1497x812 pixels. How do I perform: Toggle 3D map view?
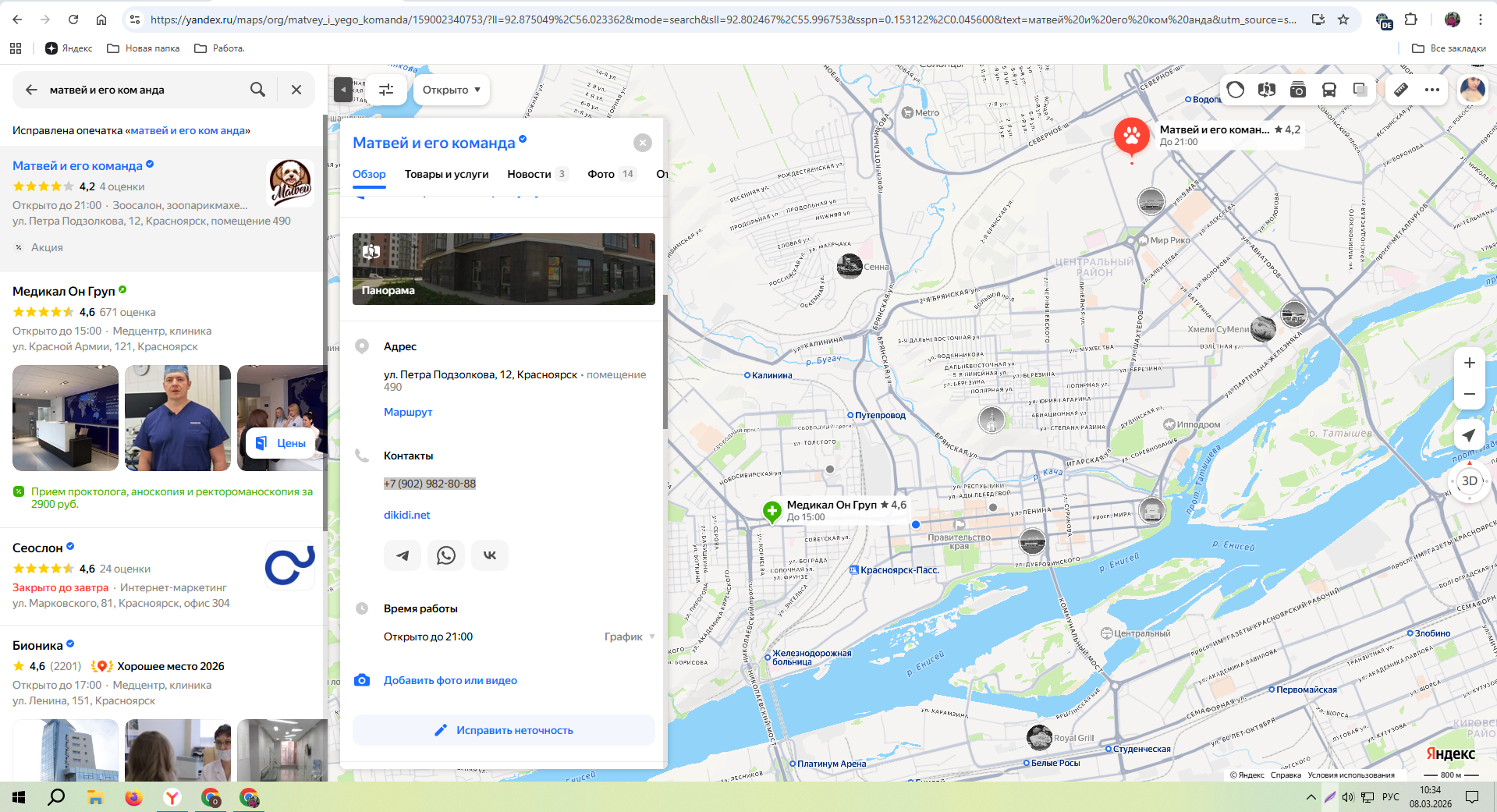point(1469,480)
